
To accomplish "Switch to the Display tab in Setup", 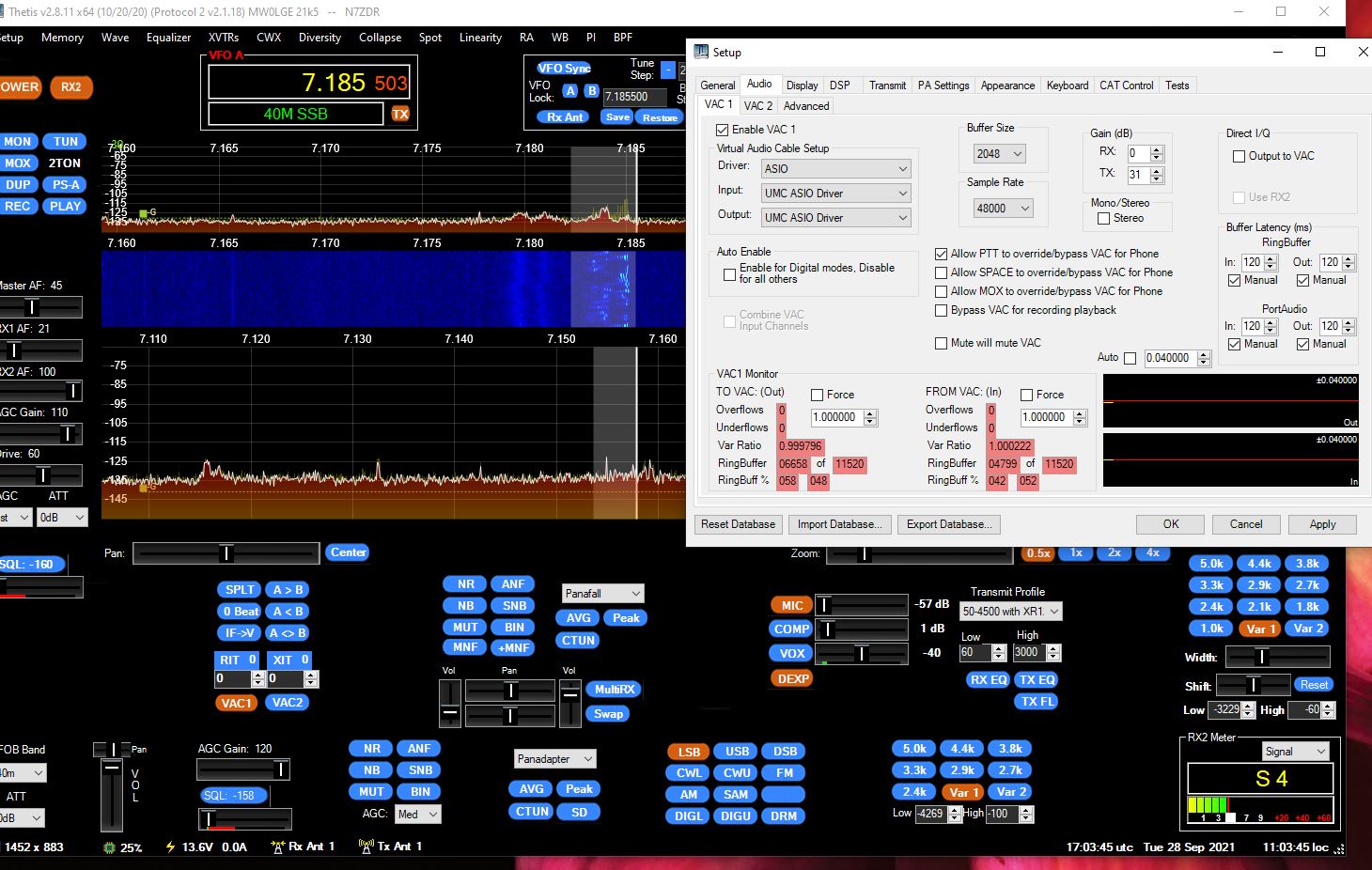I will click(802, 85).
